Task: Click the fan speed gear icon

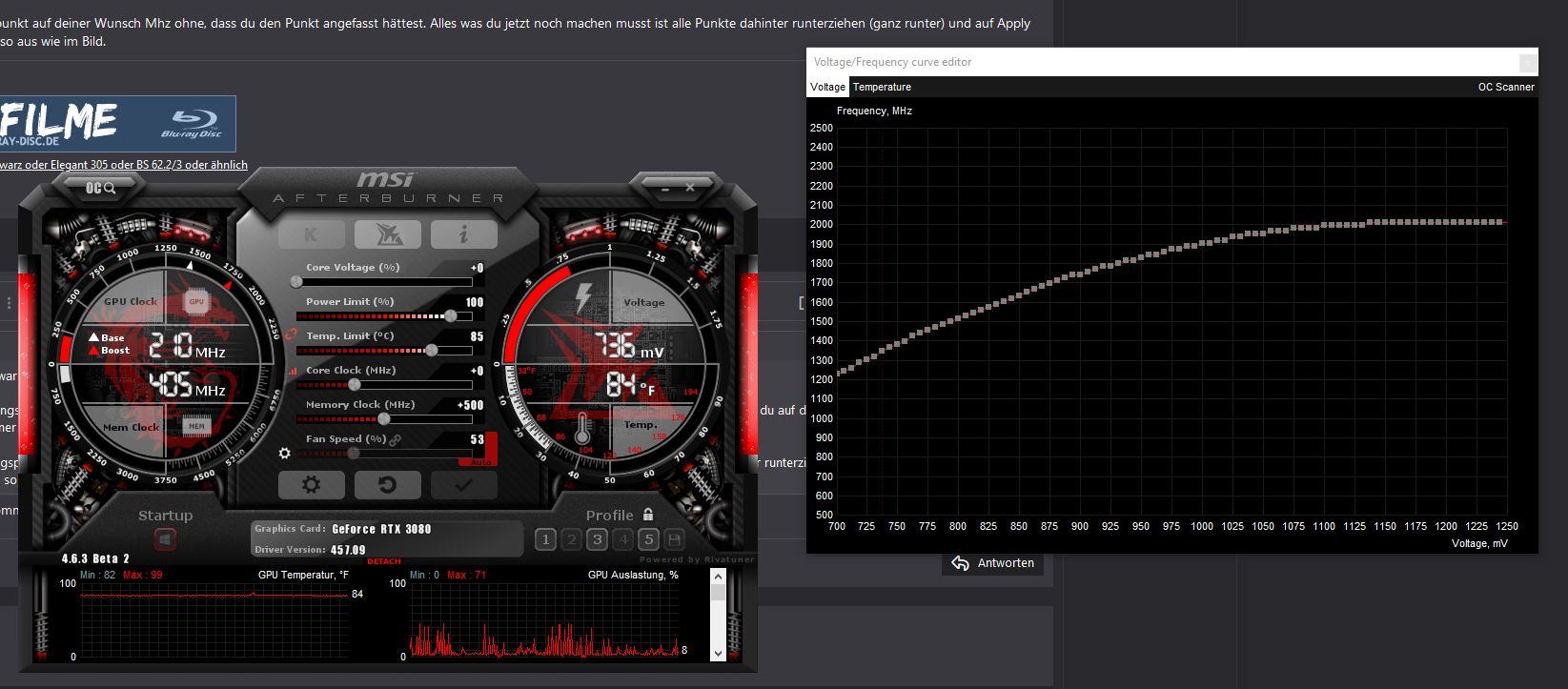Action: (x=284, y=454)
